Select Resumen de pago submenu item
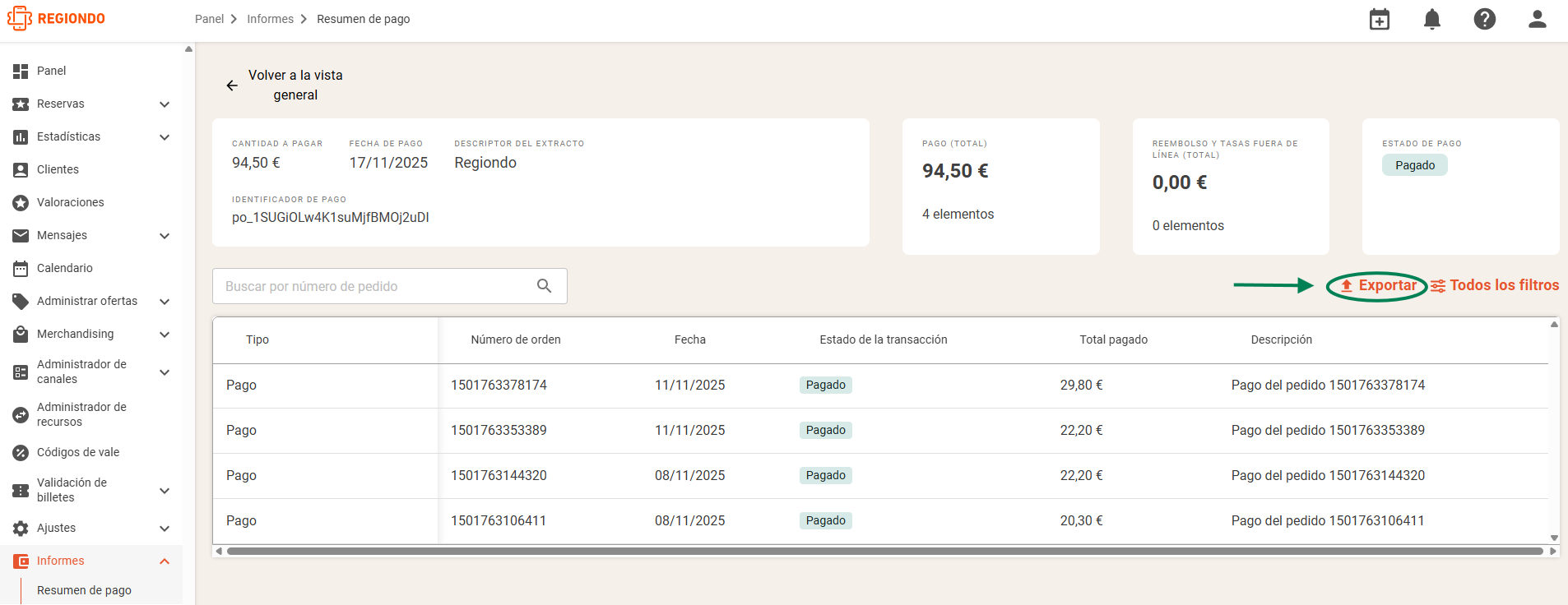 coord(84,590)
